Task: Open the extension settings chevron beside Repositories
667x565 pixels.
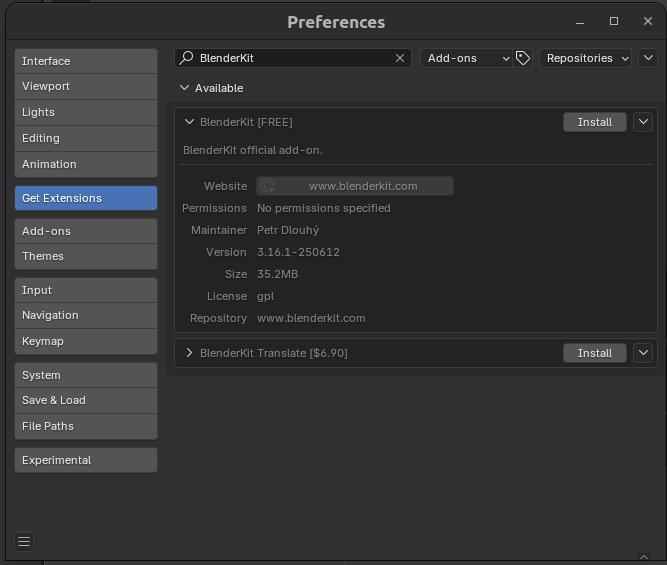Action: [648, 58]
